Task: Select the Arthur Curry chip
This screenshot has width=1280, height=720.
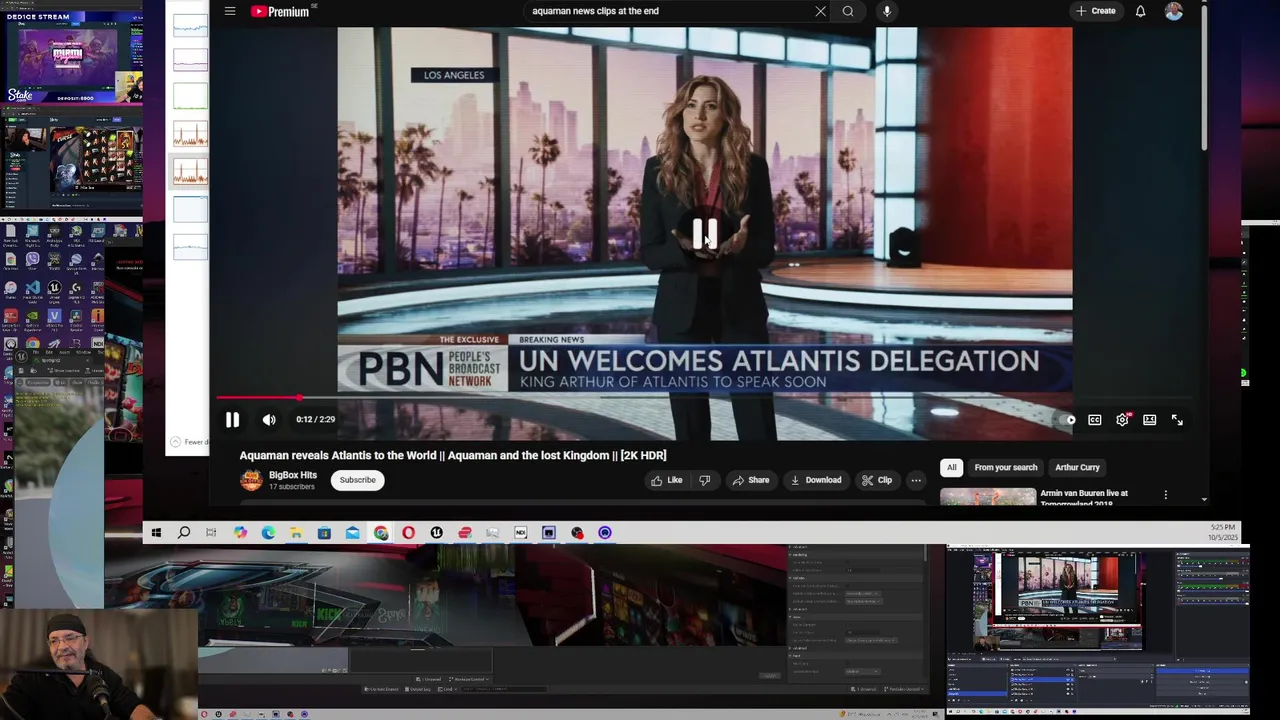Action: pos(1077,467)
